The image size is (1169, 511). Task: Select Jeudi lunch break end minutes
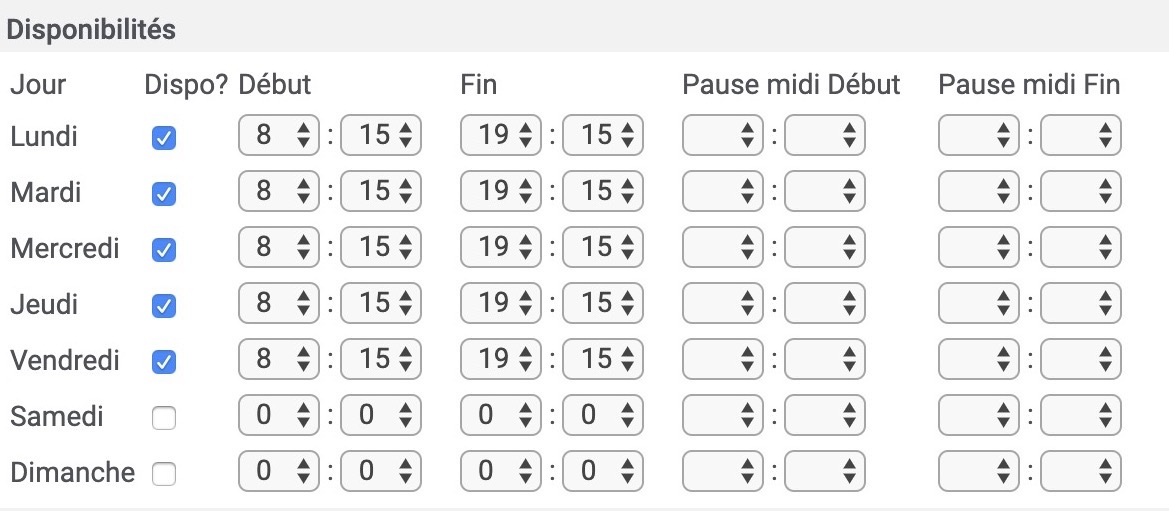tap(1080, 303)
